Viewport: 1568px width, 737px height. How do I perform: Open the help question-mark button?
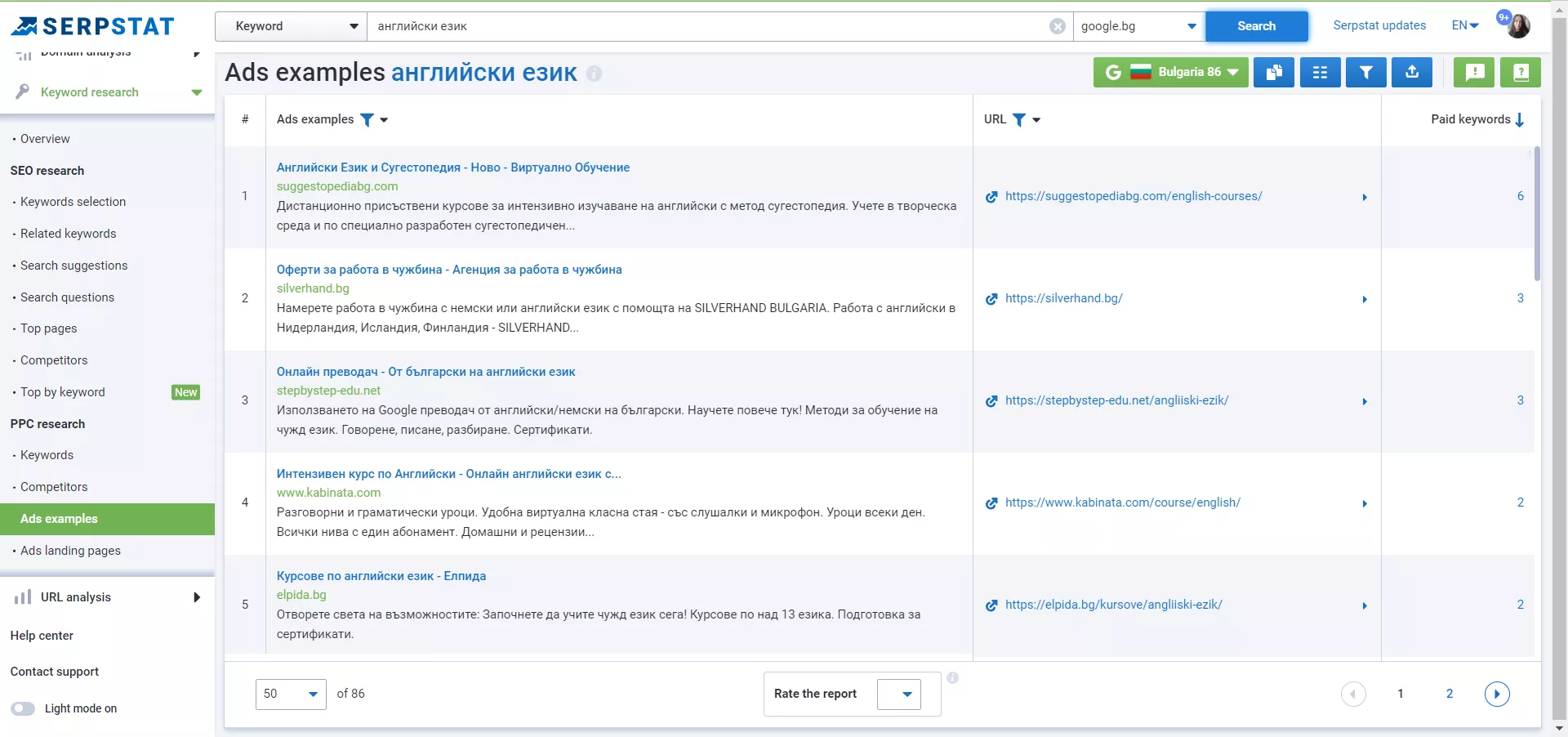point(1521,73)
